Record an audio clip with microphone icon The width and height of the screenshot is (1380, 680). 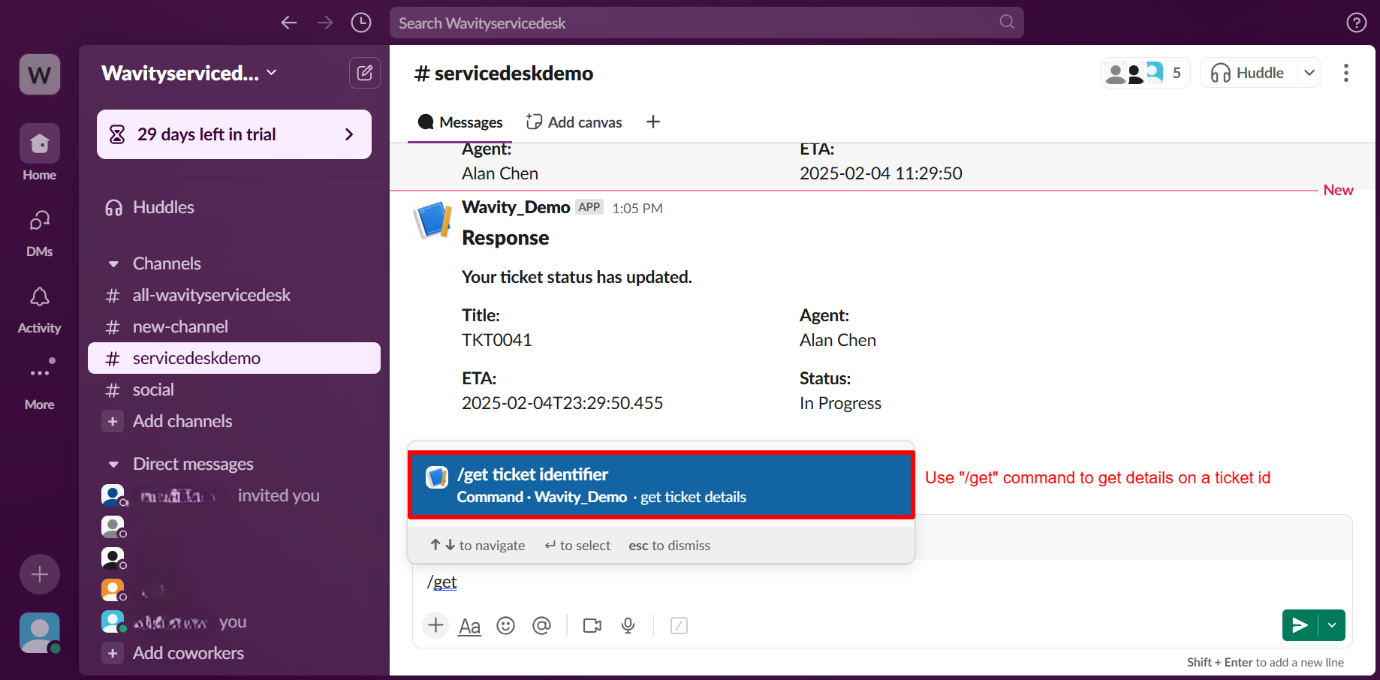[628, 625]
